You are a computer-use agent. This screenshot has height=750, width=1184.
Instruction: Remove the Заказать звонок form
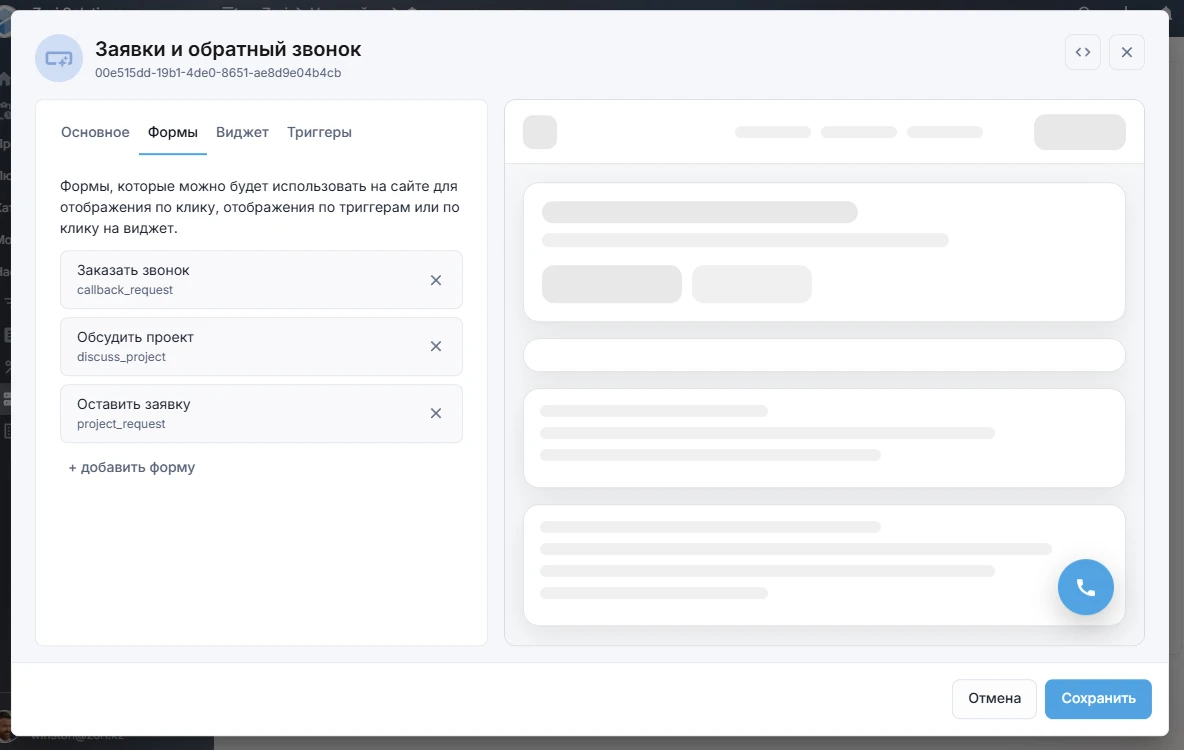(x=436, y=280)
